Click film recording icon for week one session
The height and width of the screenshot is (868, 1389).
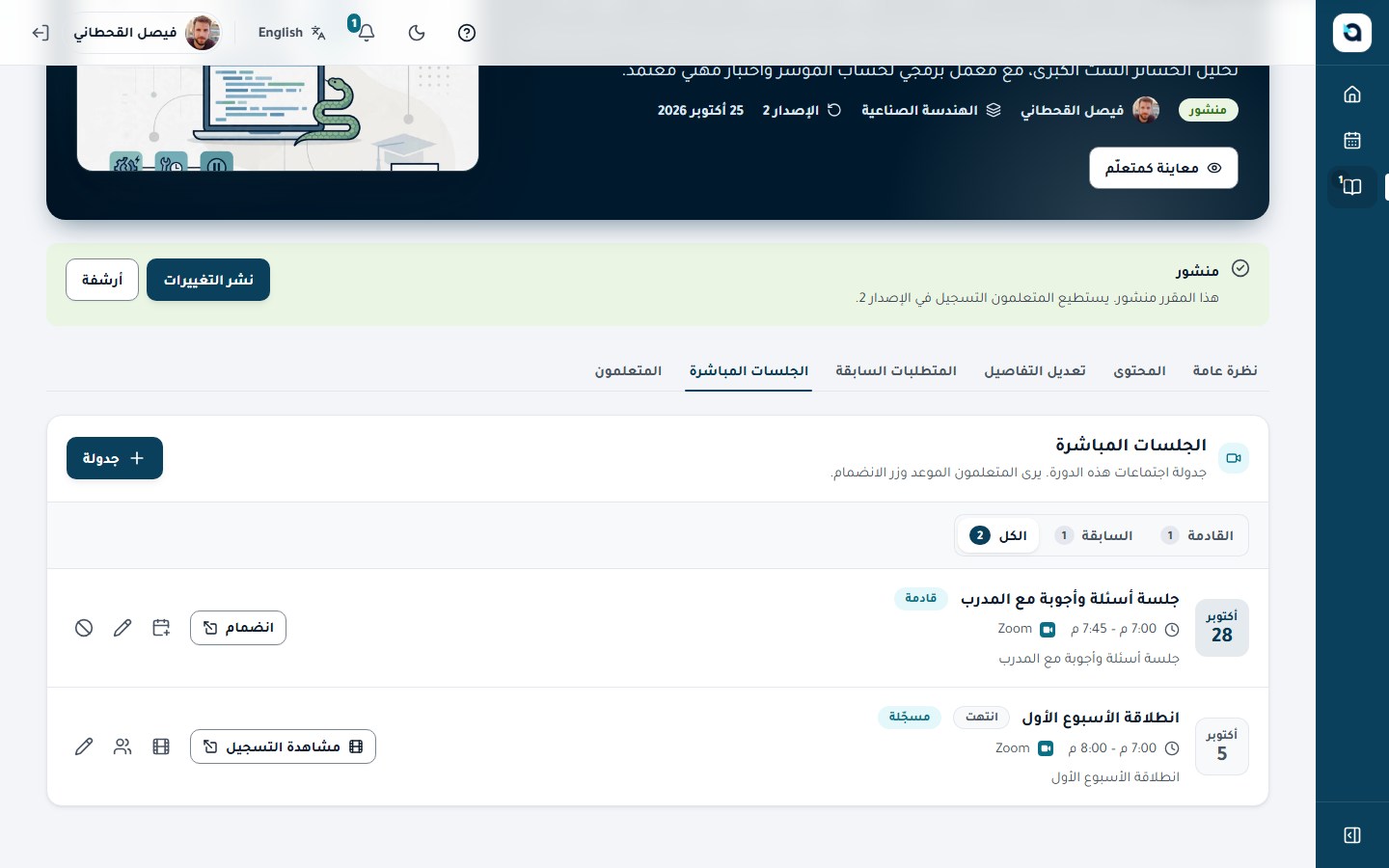[161, 746]
